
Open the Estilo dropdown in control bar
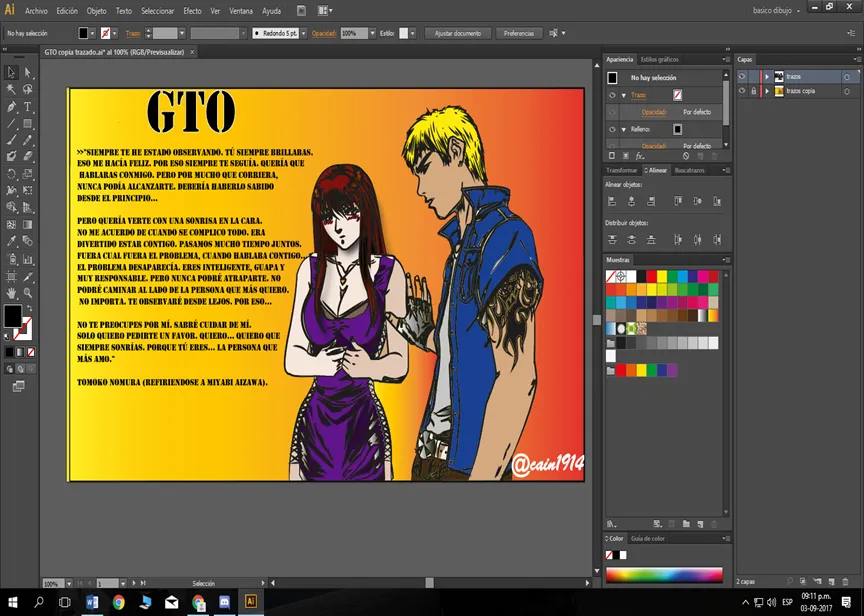point(412,34)
